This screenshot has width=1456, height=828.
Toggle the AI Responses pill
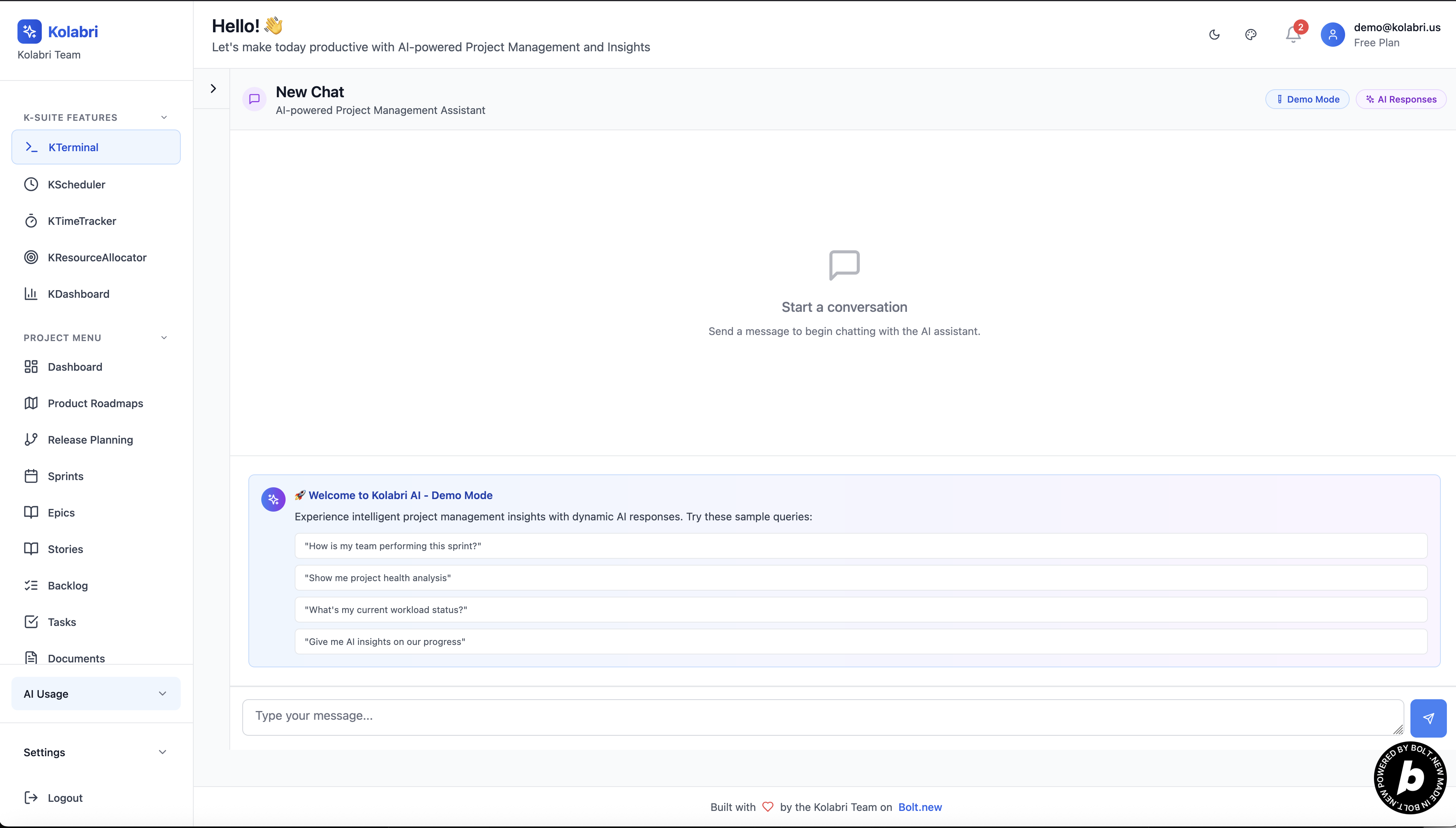click(1401, 99)
